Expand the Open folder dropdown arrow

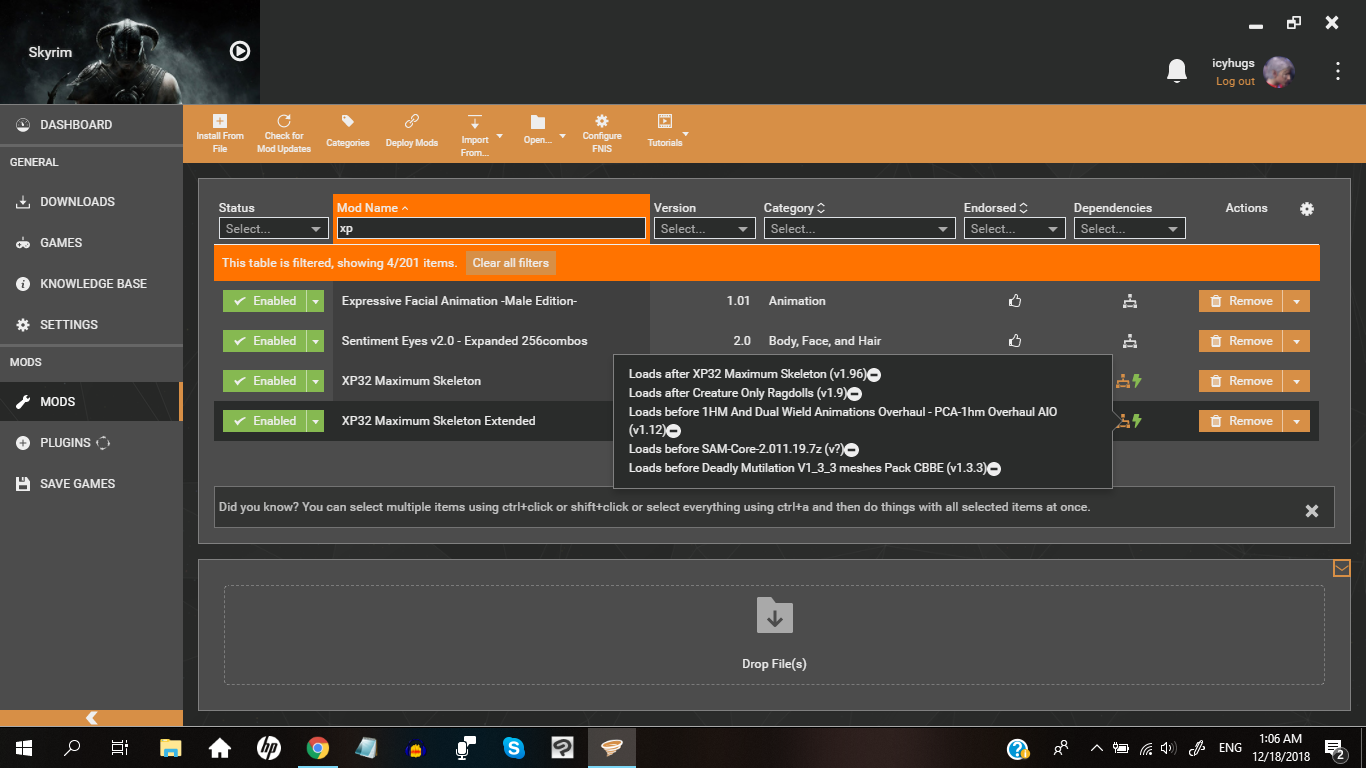click(562, 136)
